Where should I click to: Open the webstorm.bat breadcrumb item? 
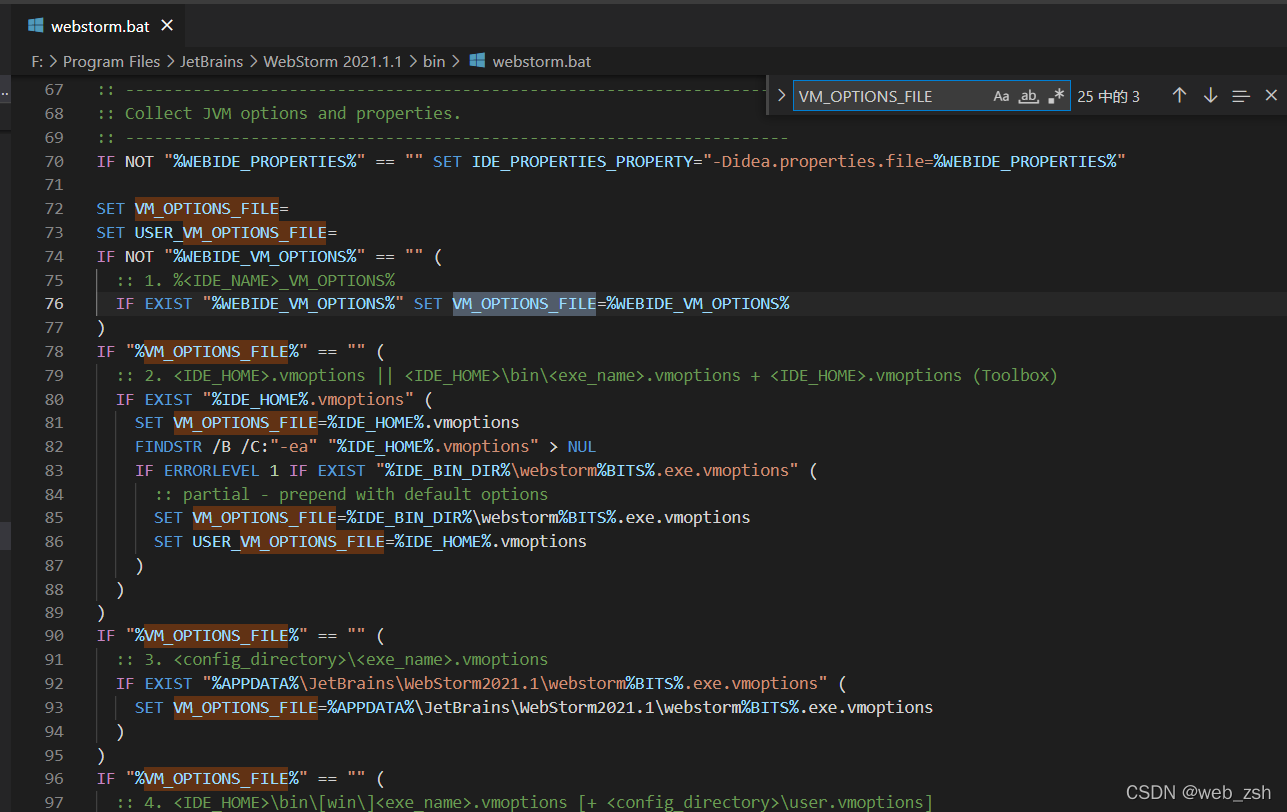pyautogui.click(x=541, y=61)
